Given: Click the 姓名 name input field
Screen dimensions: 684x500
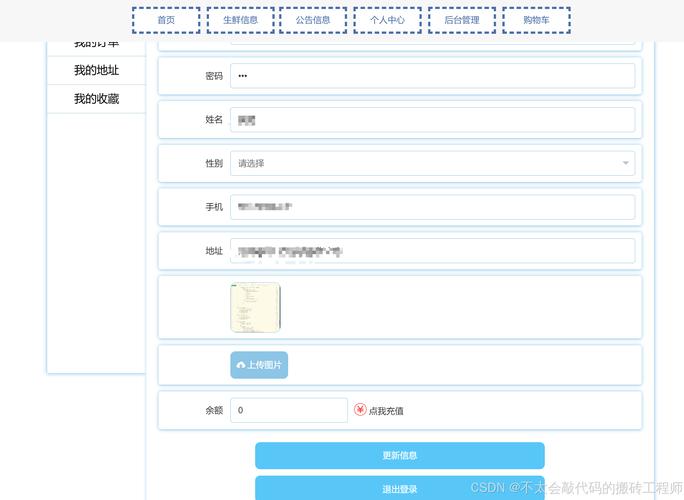Looking at the screenshot, I should click(x=432, y=120).
